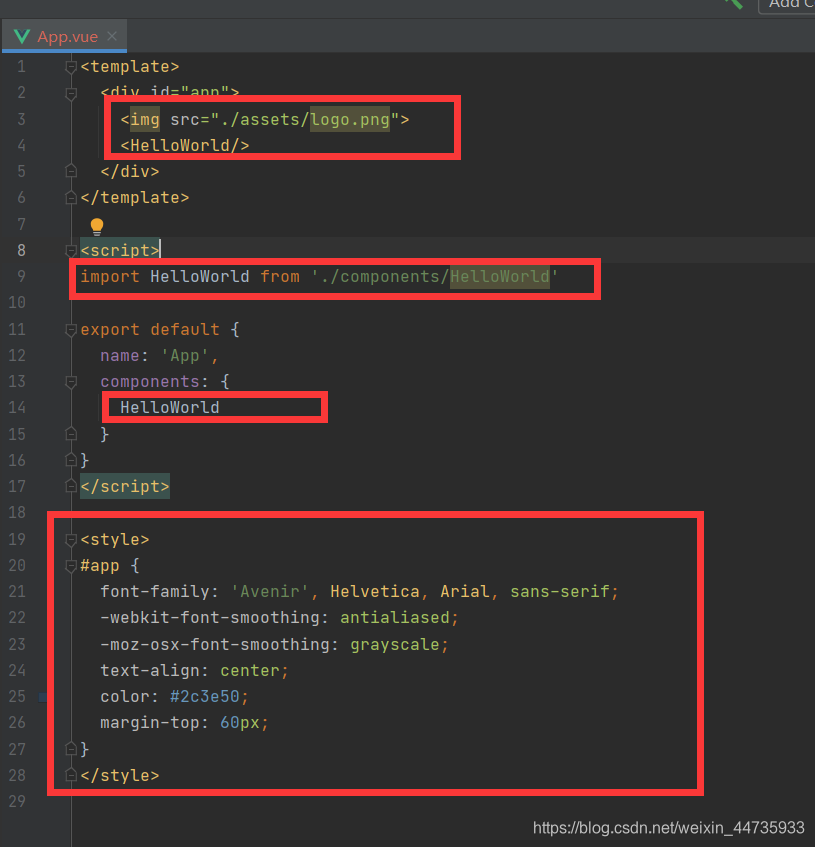Click the export default statement
The width and height of the screenshot is (815, 847).
click(x=150, y=330)
